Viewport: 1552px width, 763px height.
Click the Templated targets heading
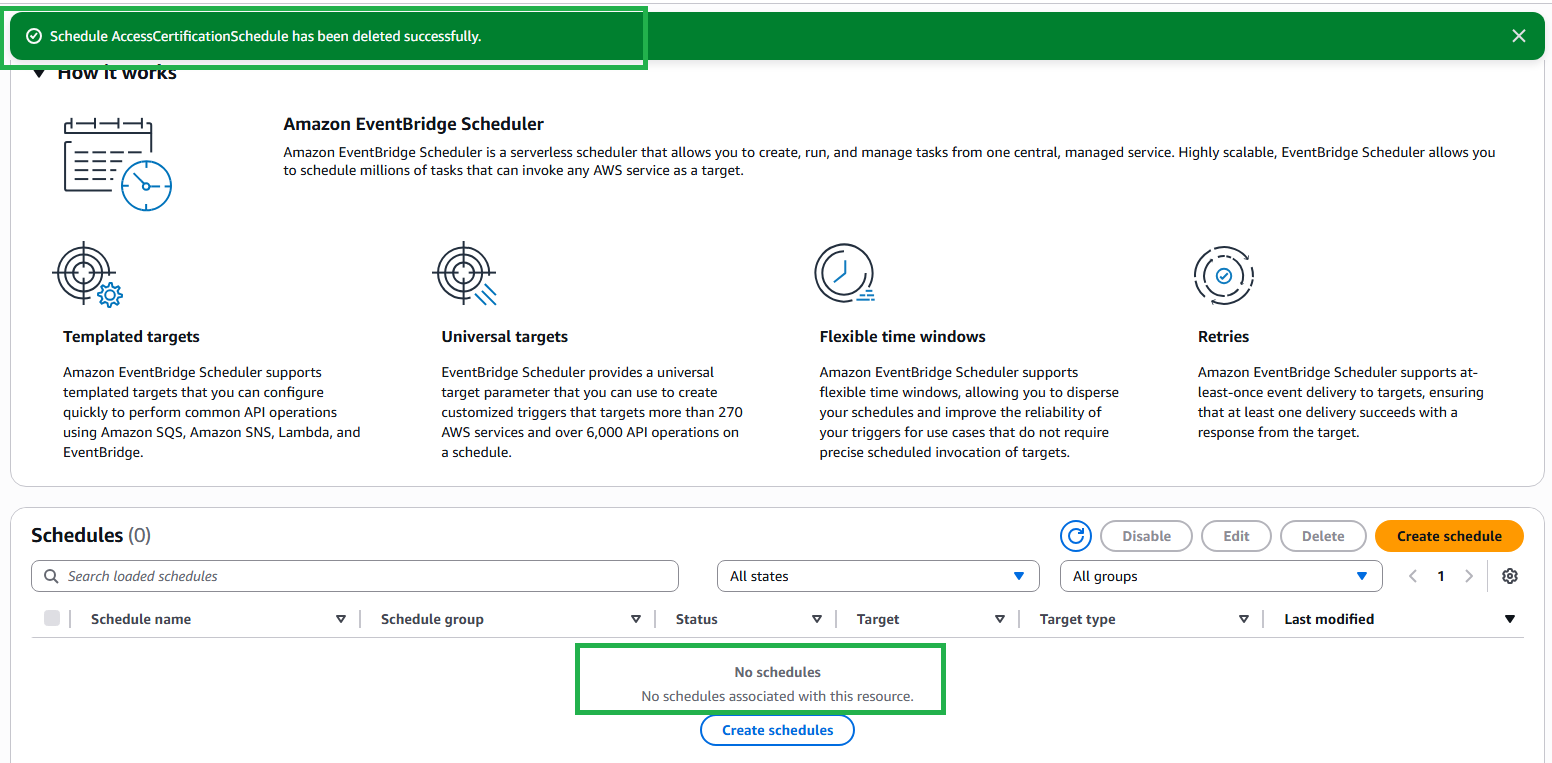(131, 337)
